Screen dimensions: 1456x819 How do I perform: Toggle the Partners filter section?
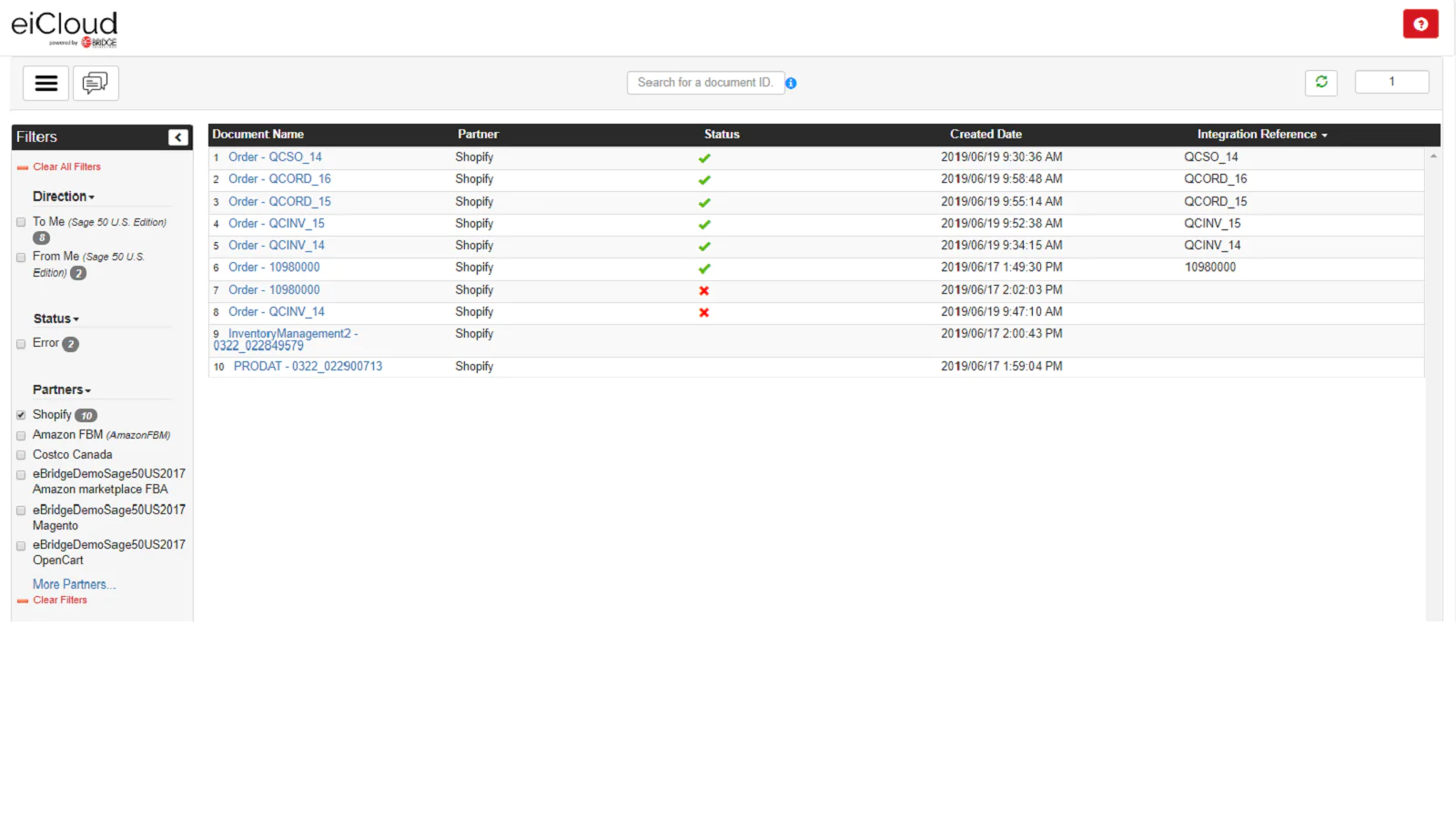click(x=62, y=390)
